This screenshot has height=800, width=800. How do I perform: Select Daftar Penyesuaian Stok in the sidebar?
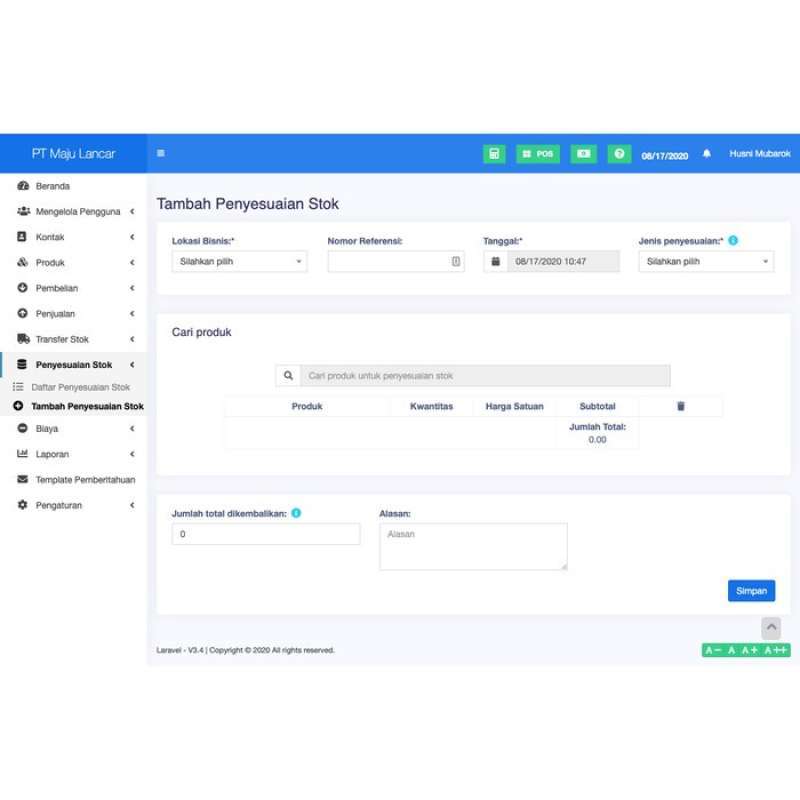[83, 387]
